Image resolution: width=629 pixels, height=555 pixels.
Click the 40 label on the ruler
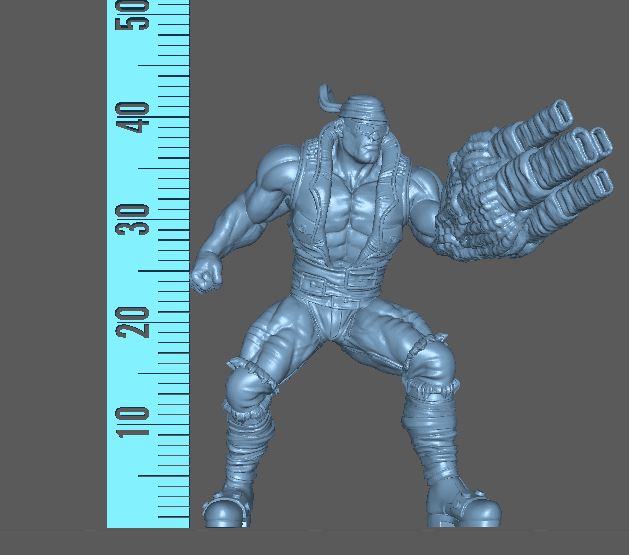[x=133, y=116]
